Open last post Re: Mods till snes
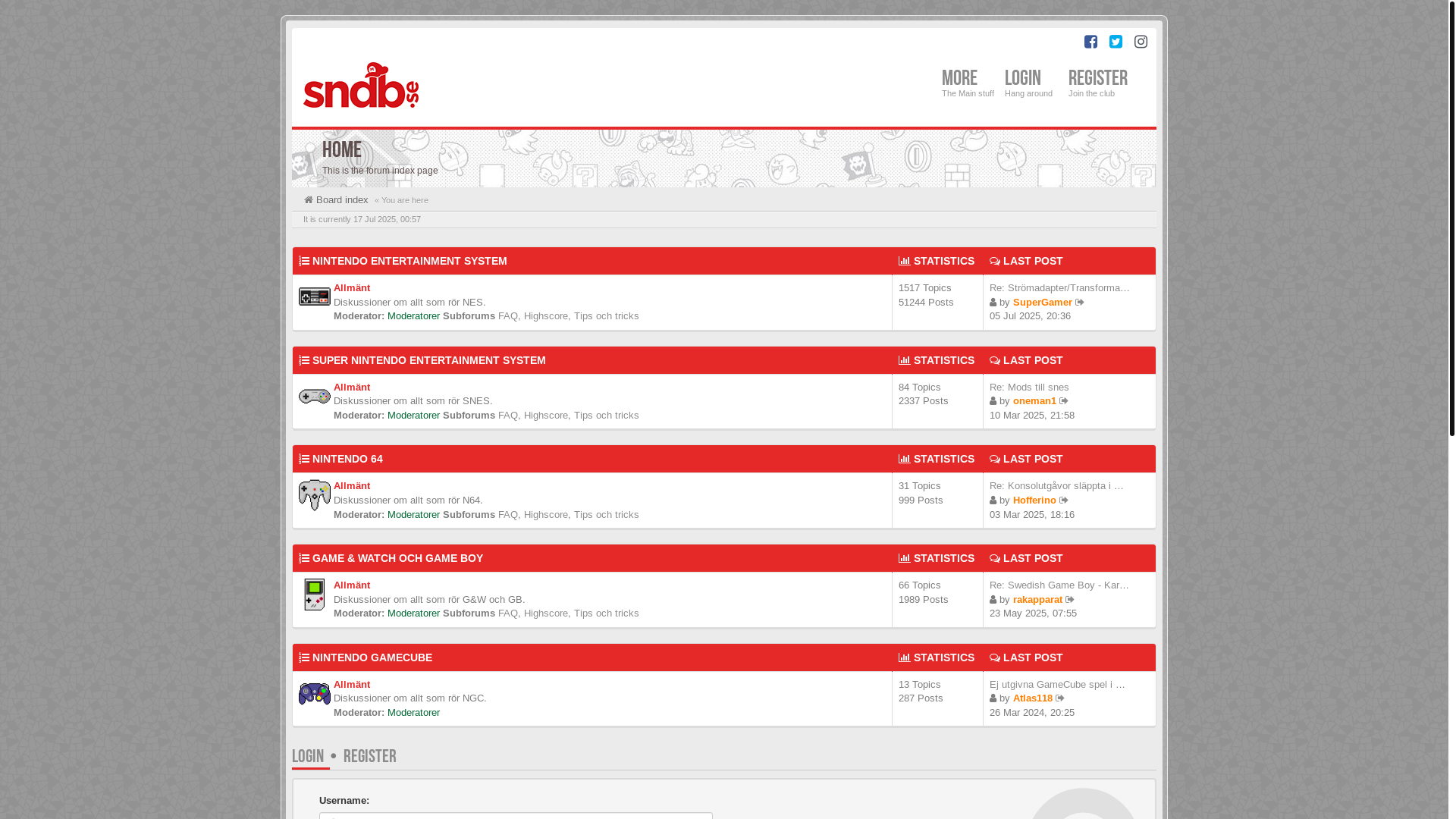This screenshot has width=1456, height=819. point(1029,388)
